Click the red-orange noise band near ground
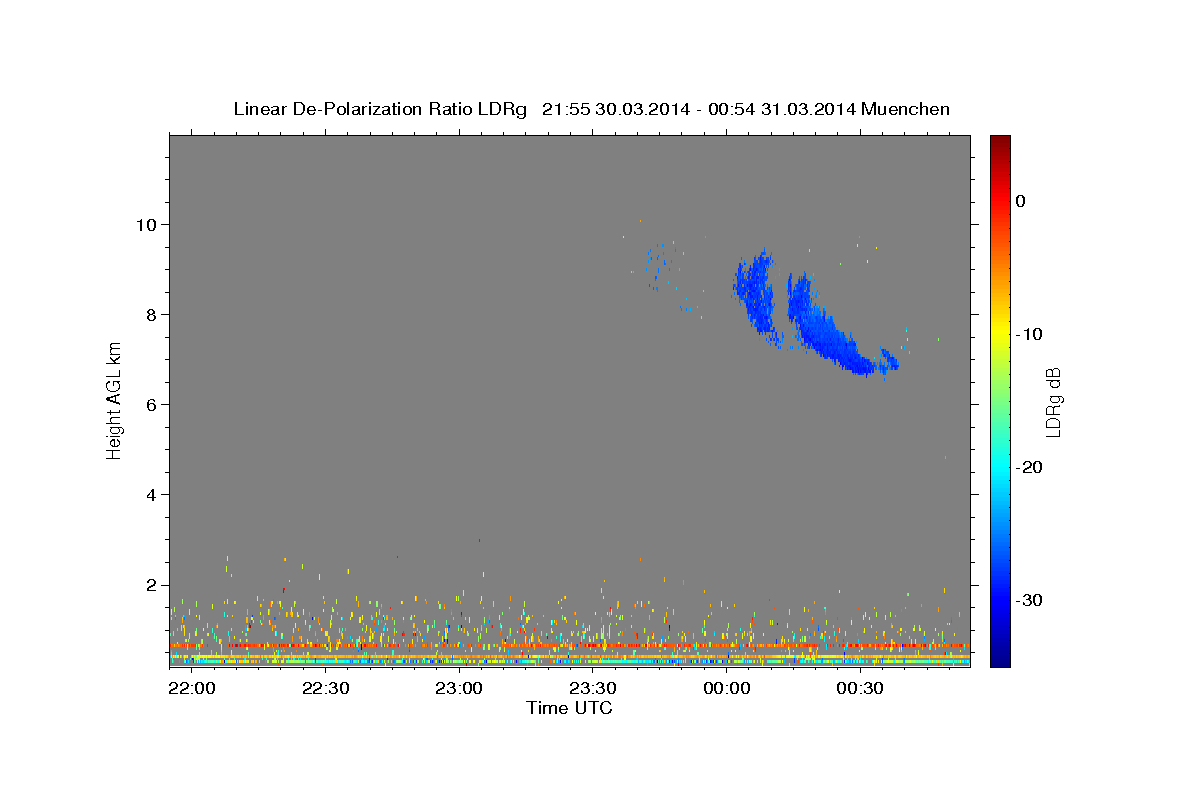 pos(569,646)
